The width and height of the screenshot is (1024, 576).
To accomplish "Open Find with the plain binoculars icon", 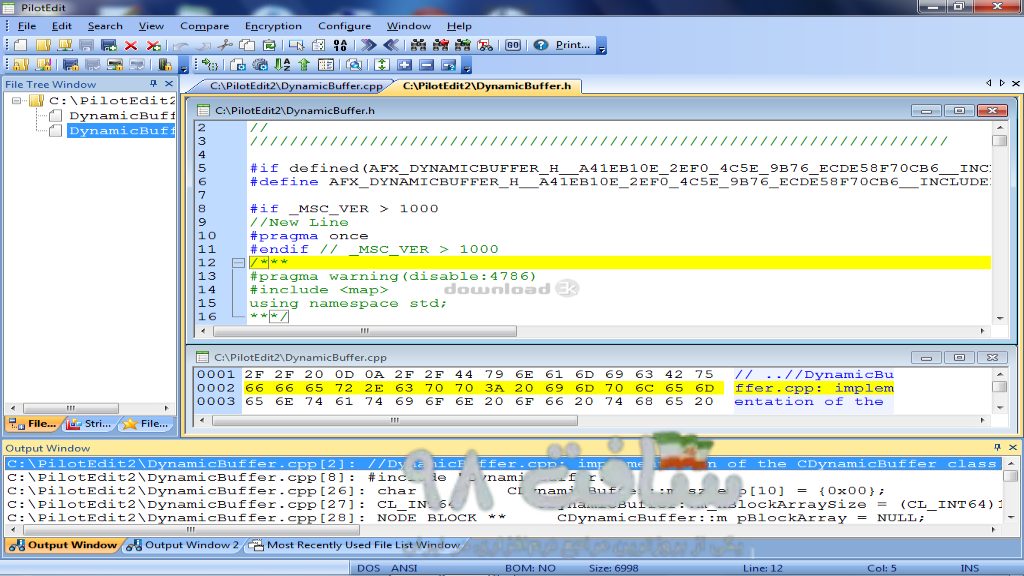I will pos(418,45).
